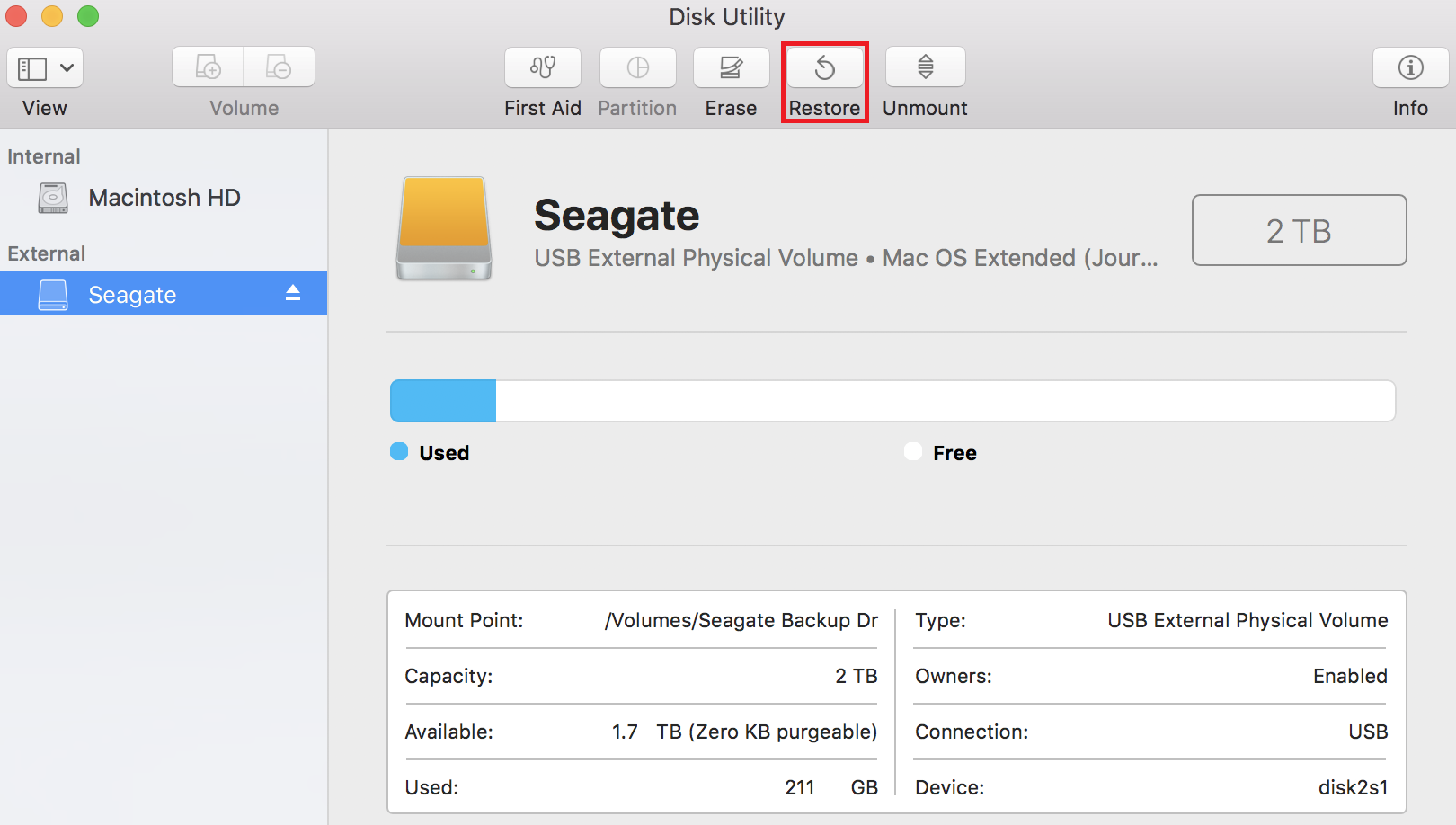The height and width of the screenshot is (825, 1456).
Task: Select Seagate drive in sidebar
Action: tap(164, 294)
